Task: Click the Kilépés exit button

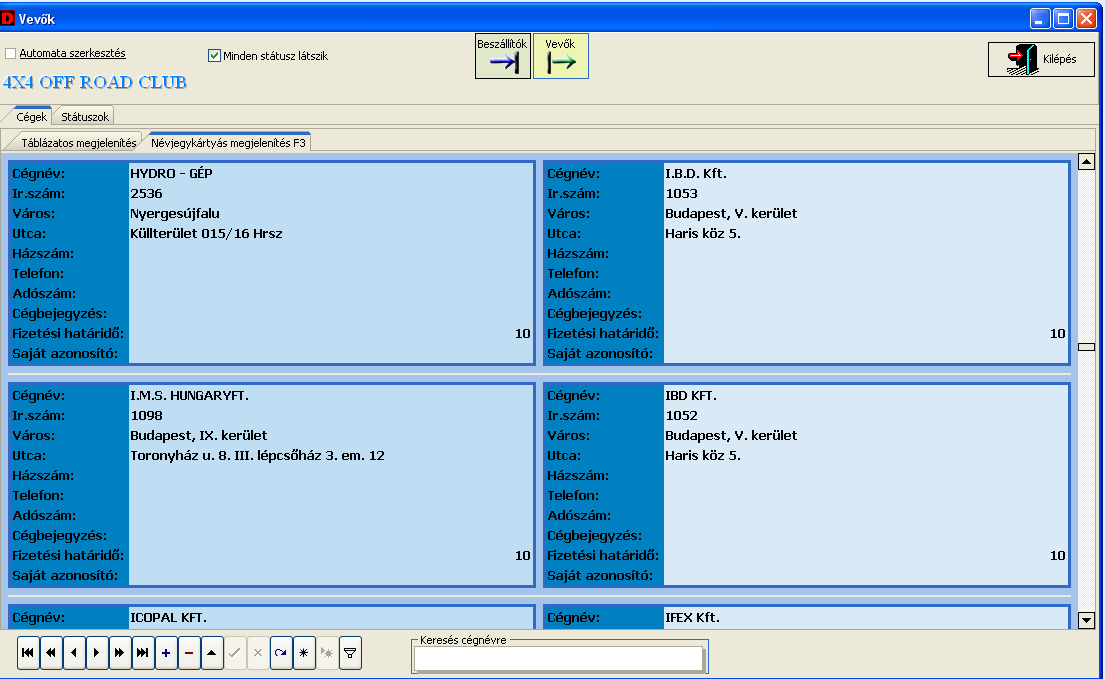Action: point(1041,59)
